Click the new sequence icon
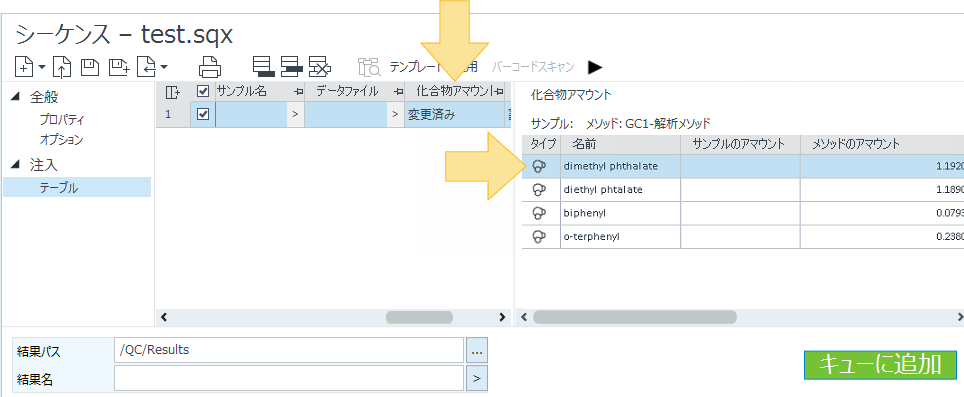This screenshot has width=964, height=397. (23, 67)
